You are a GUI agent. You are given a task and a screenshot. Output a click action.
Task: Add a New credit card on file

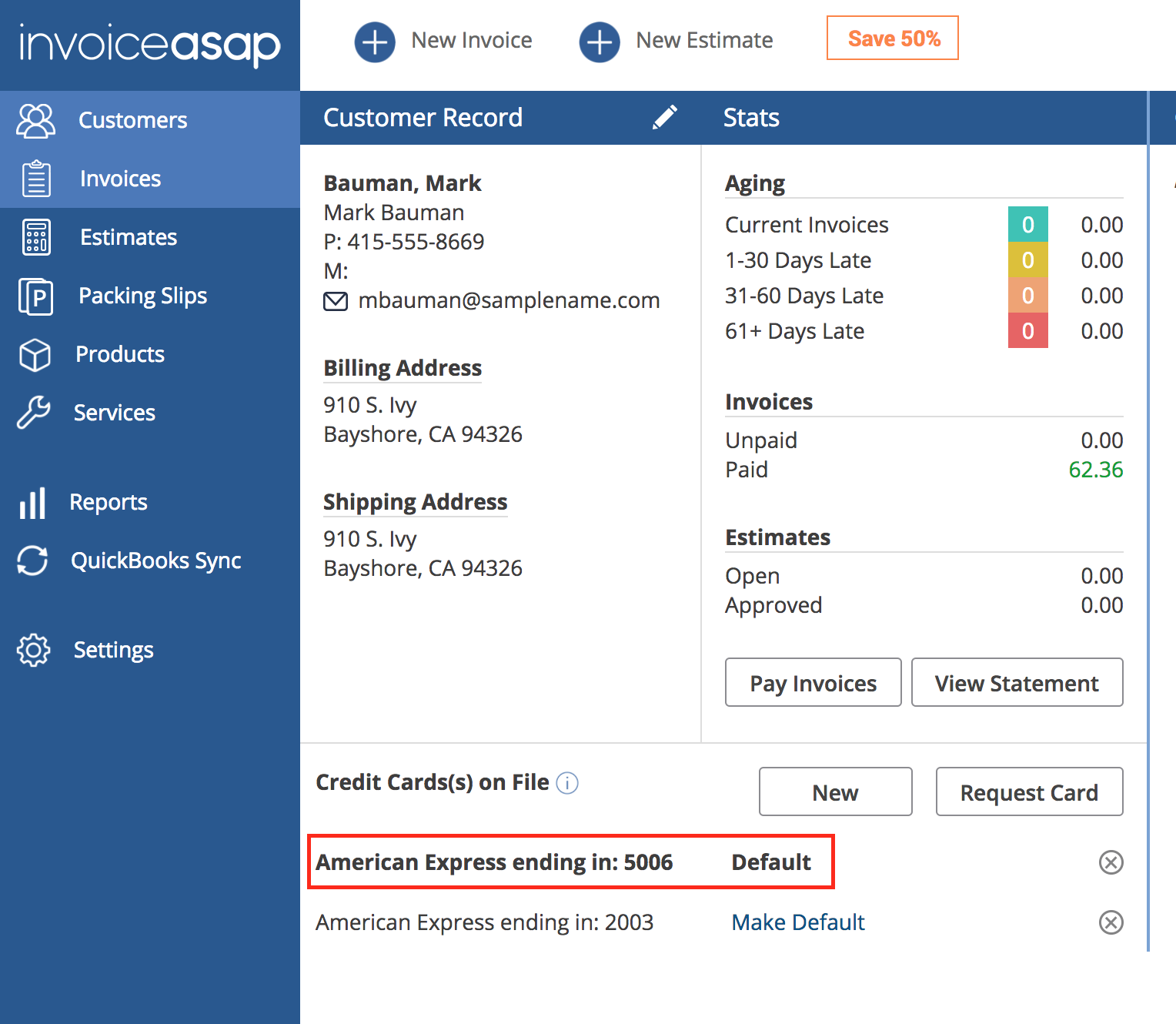tap(835, 792)
